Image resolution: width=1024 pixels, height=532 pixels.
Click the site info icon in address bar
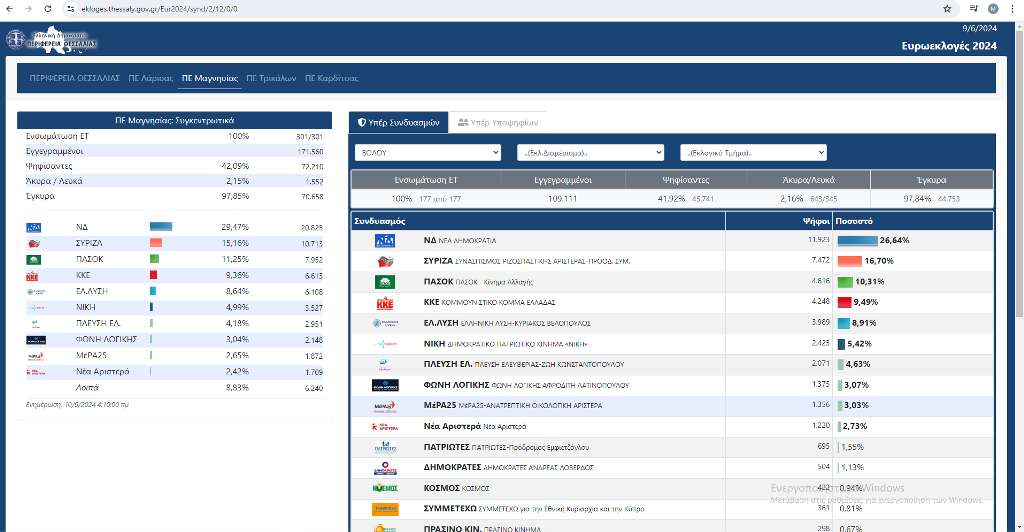pyautogui.click(x=71, y=8)
